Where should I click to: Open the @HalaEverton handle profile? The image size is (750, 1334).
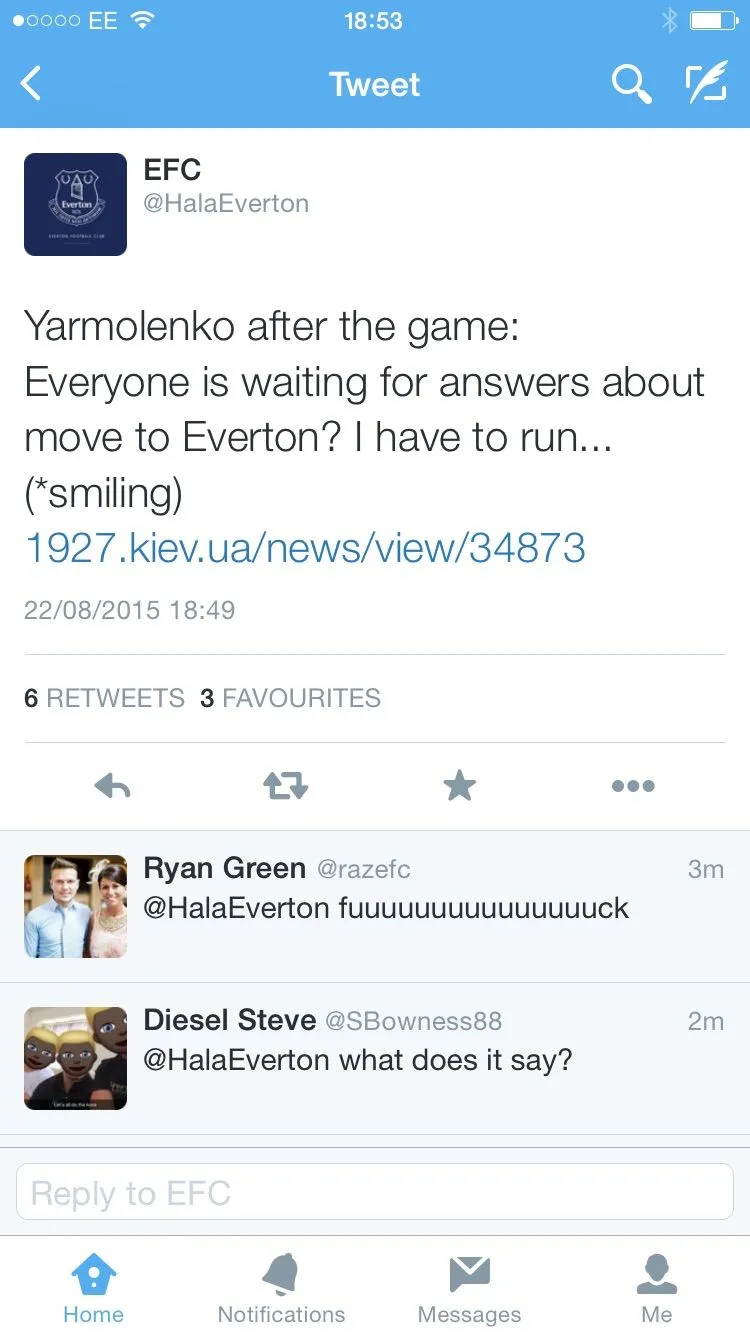(226, 204)
